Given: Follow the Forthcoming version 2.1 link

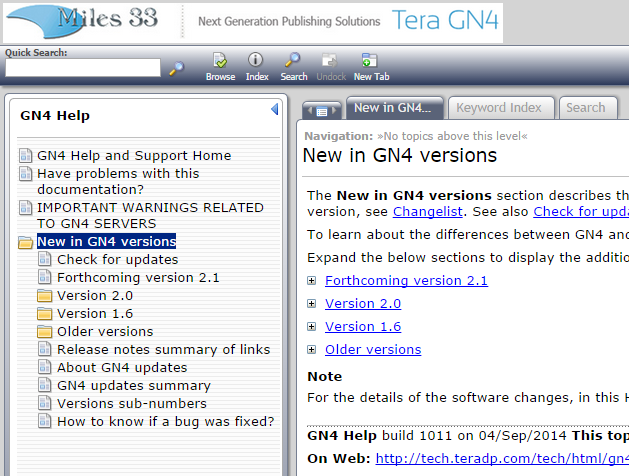Looking at the screenshot, I should click(406, 281).
